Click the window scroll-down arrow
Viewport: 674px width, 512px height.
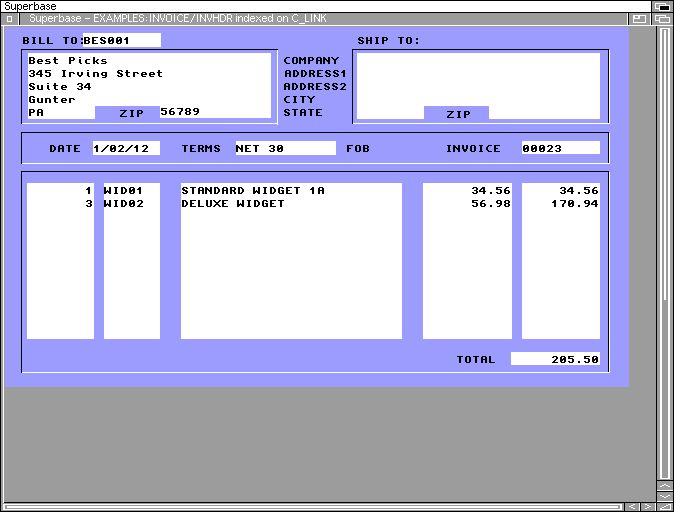coord(665,496)
